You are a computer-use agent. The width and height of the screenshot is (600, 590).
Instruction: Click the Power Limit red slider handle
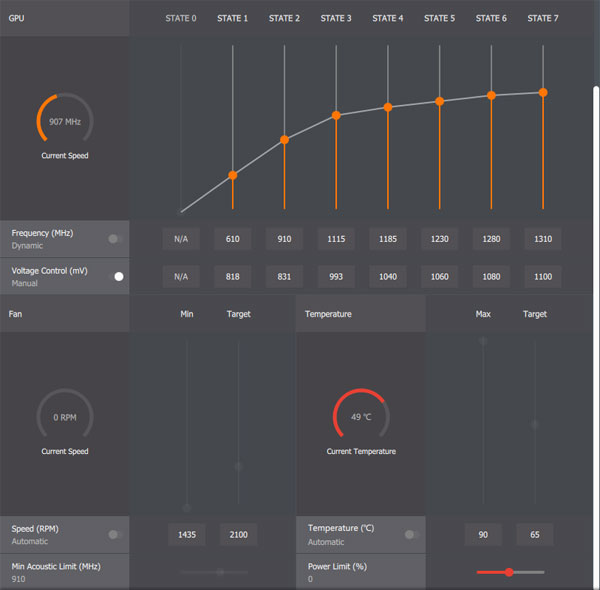click(509, 572)
